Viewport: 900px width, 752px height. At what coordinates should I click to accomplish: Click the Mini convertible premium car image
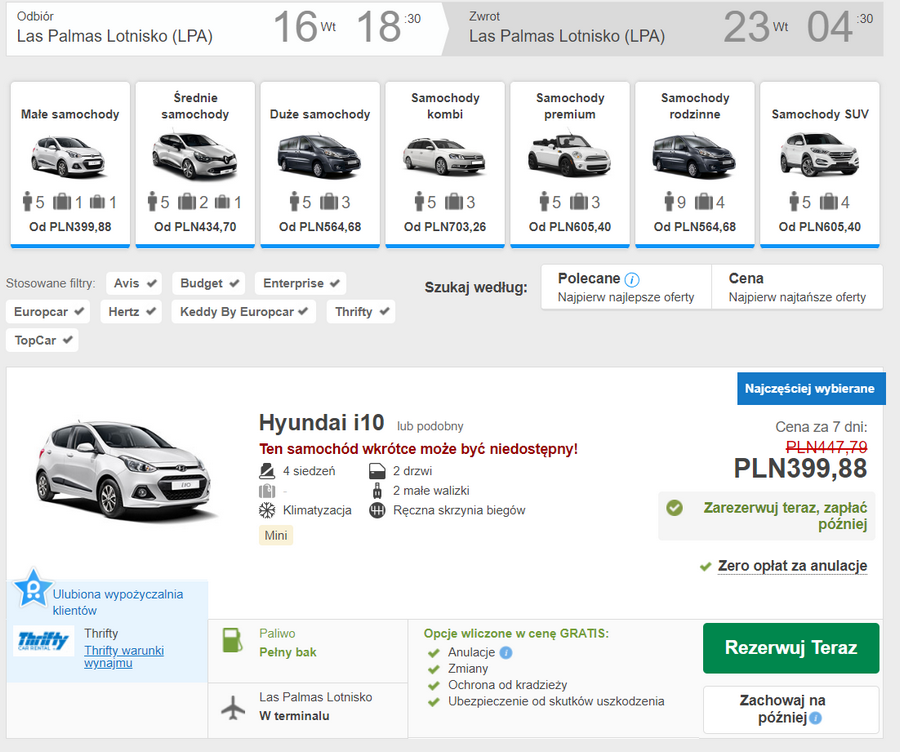pos(569,155)
